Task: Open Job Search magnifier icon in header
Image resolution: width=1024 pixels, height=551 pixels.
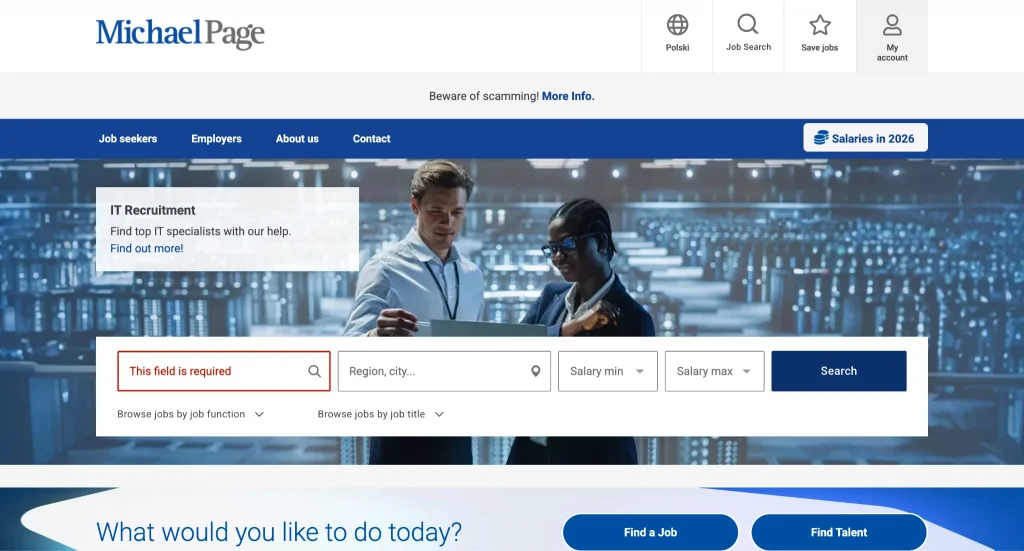Action: pyautogui.click(x=748, y=25)
